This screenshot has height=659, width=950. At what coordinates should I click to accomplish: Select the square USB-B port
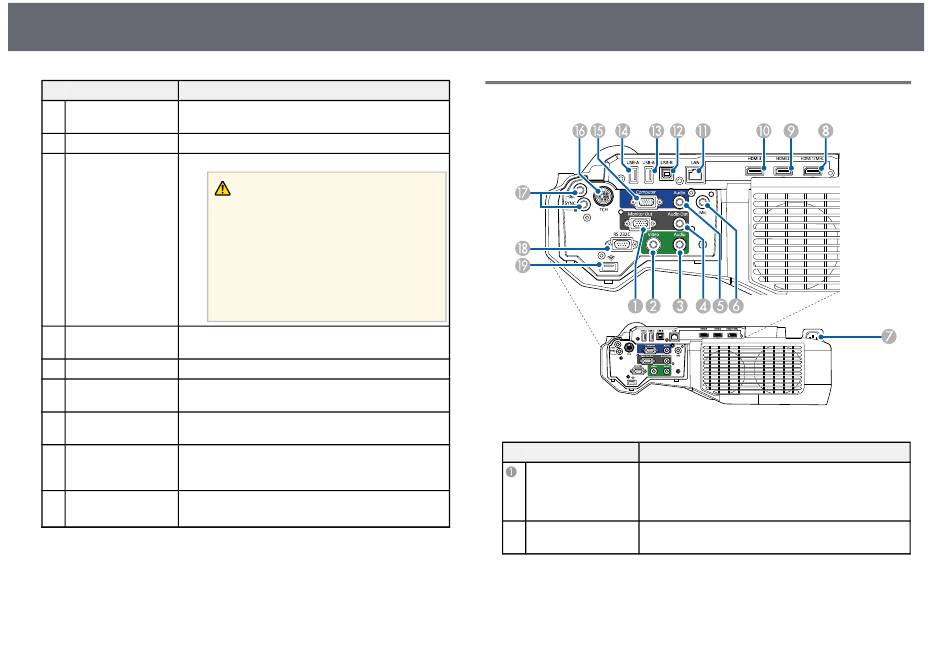pyautogui.click(x=667, y=174)
